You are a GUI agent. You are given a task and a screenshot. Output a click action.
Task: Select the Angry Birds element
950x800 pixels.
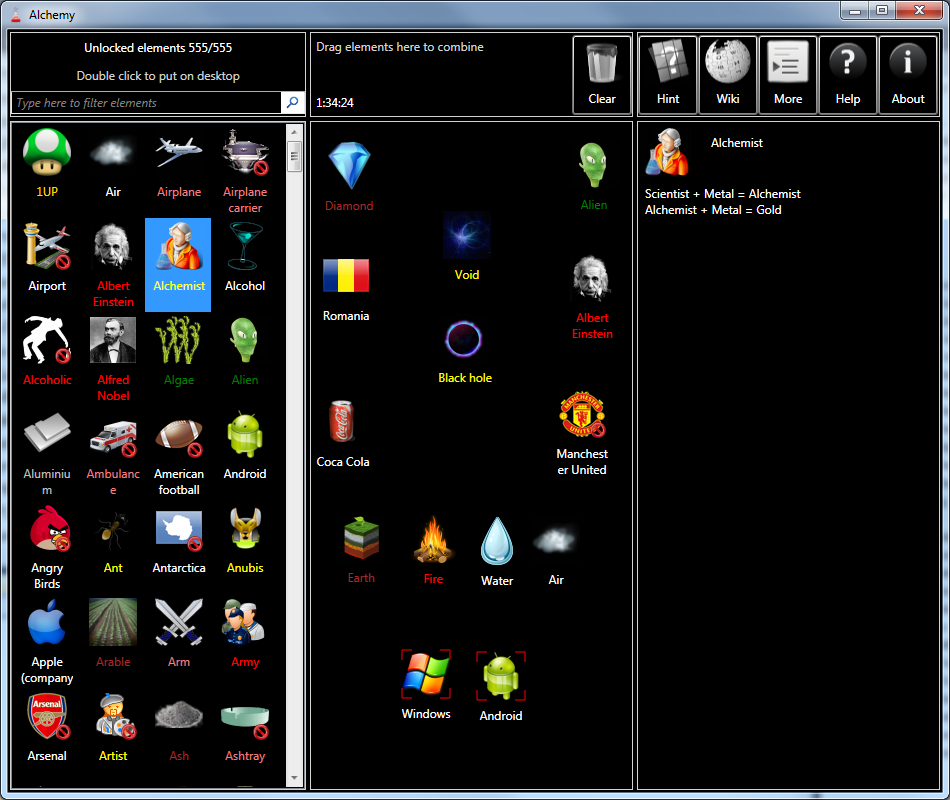47,547
